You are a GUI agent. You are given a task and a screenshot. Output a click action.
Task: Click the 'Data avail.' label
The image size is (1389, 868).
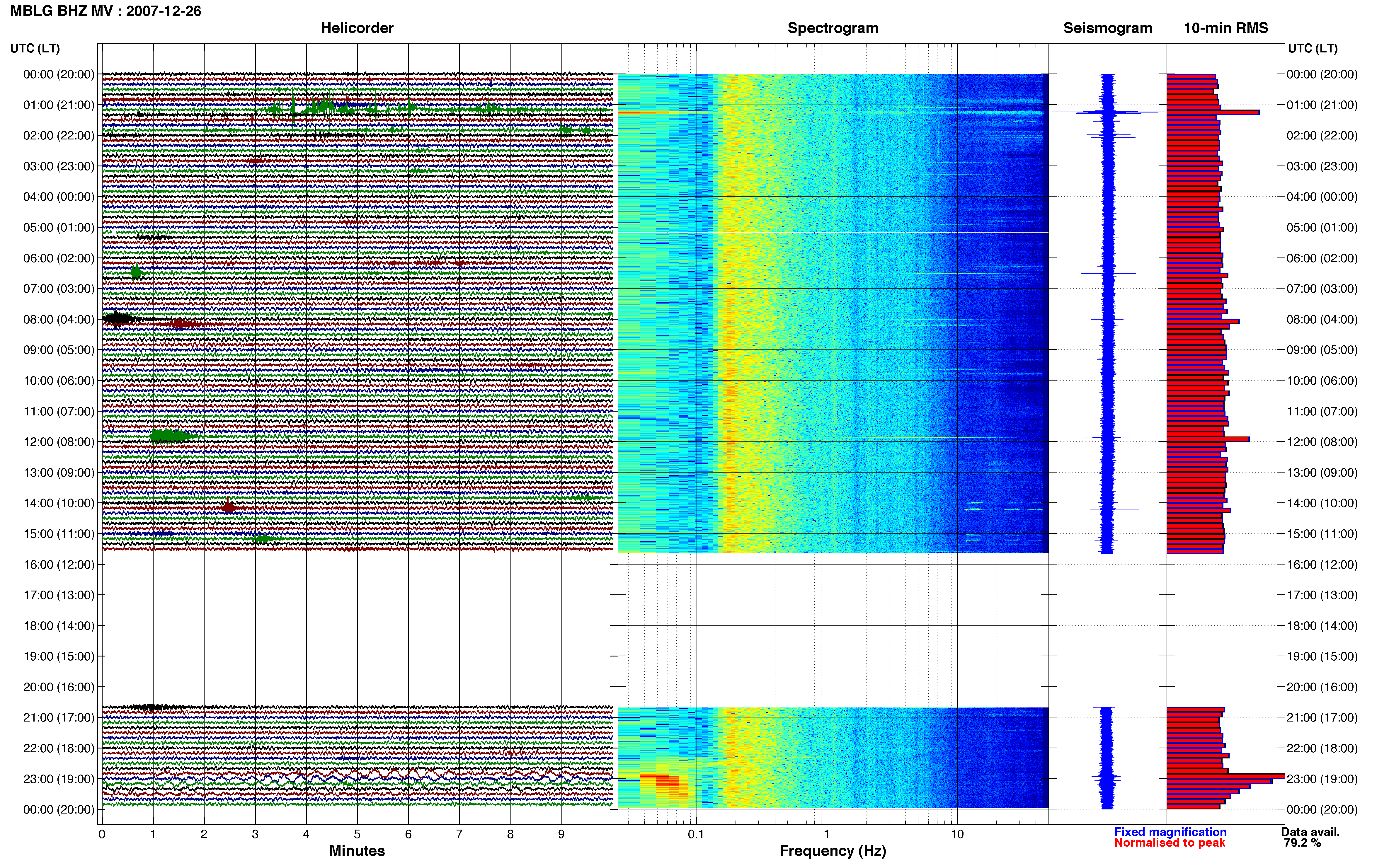(x=1310, y=832)
